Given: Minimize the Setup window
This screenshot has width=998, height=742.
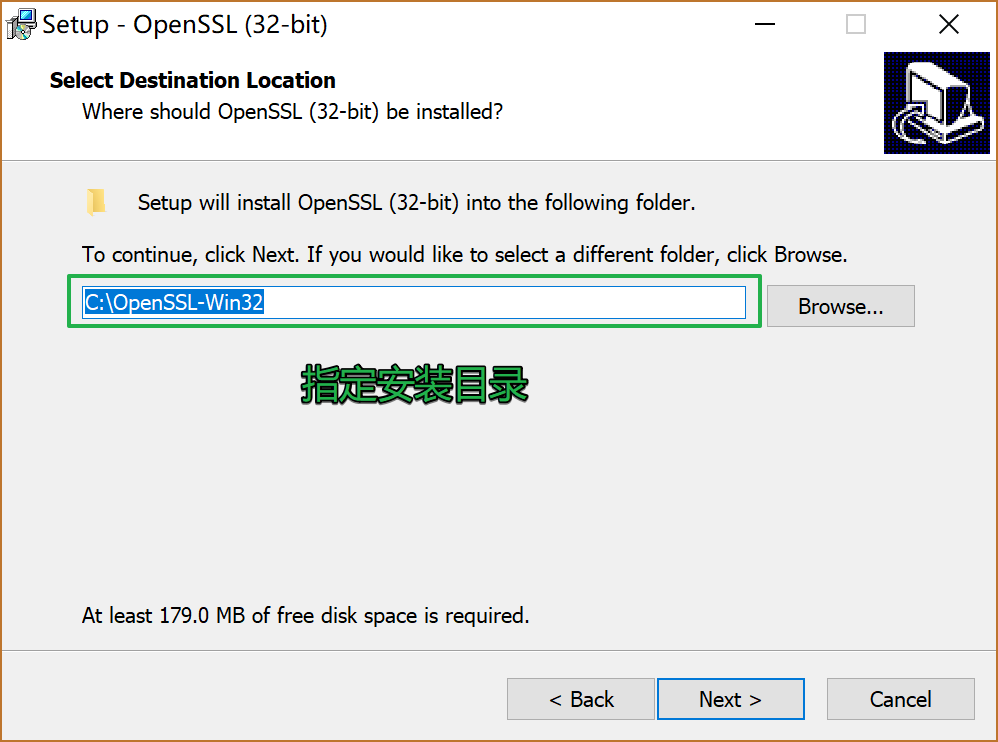Looking at the screenshot, I should [x=764, y=25].
